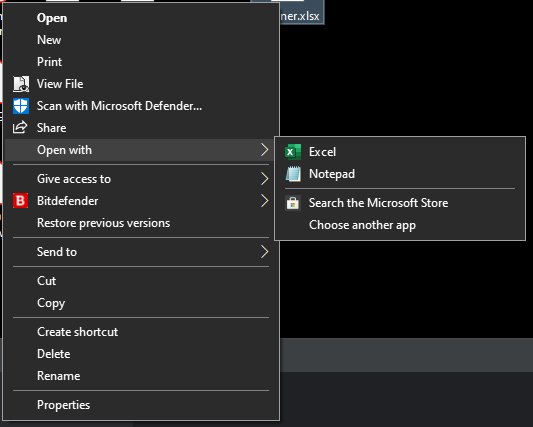Delete the selected file
Viewport: 533px width, 427px height.
141,354
